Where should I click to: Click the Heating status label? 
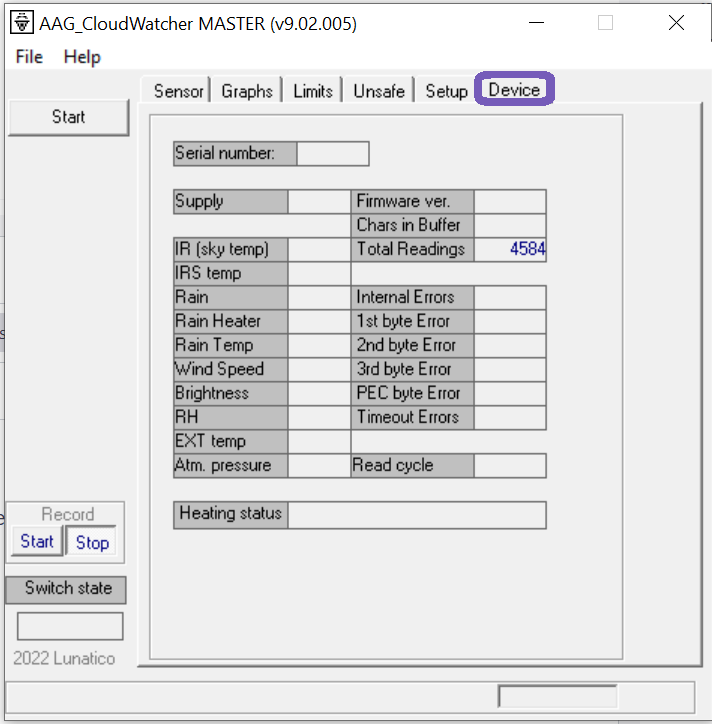pos(230,515)
